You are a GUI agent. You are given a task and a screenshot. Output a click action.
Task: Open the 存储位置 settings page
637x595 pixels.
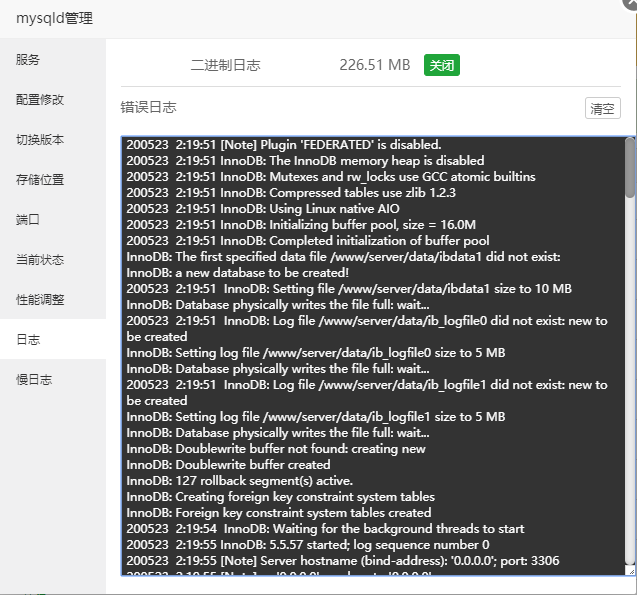[40, 180]
